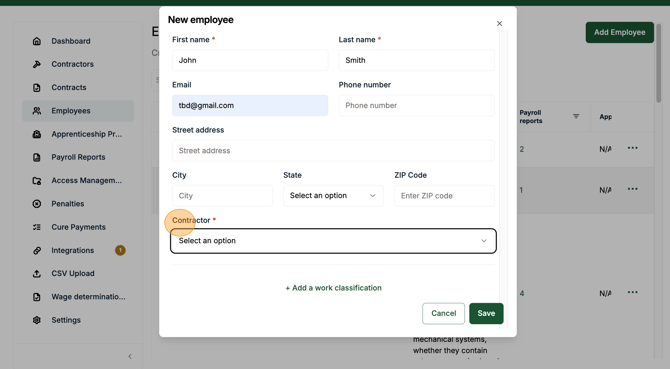Click the Access Management folder icon
The height and width of the screenshot is (369, 670).
37,181
